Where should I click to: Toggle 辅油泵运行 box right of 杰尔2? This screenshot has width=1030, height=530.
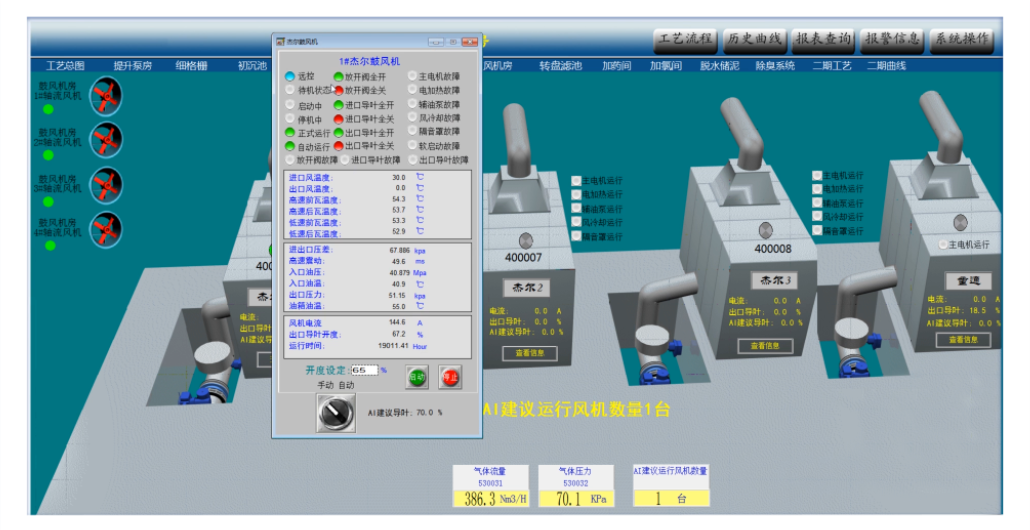pos(576,208)
